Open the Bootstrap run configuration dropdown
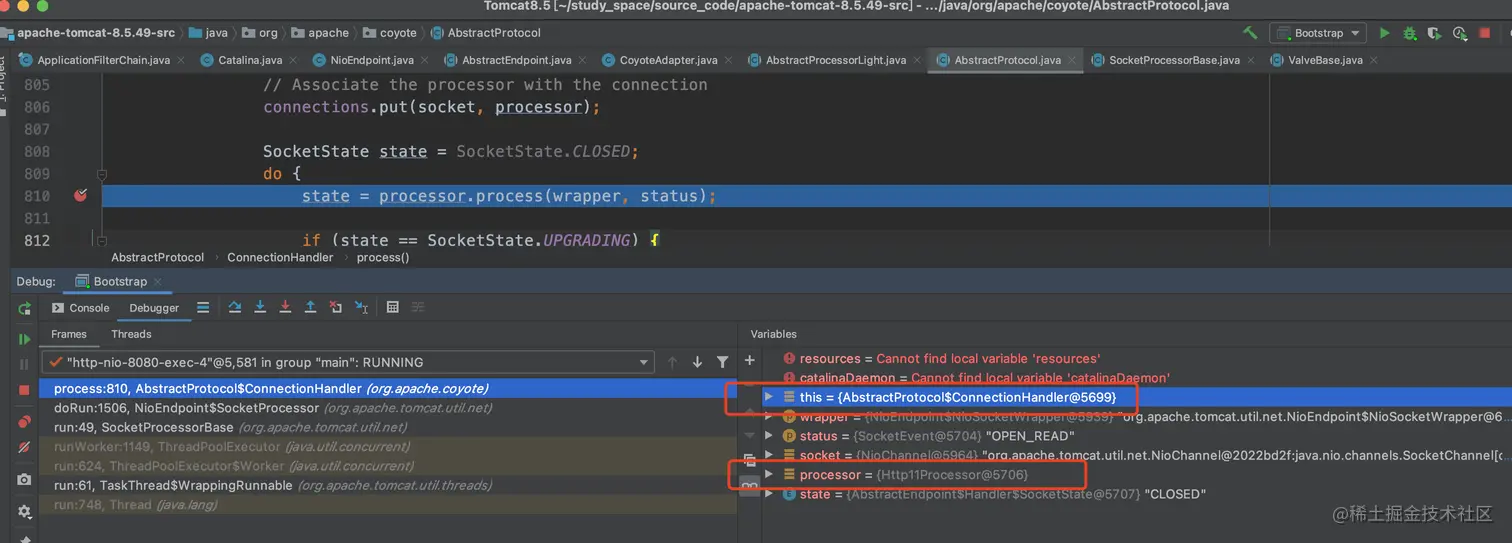The image size is (1512, 543). pos(1318,33)
